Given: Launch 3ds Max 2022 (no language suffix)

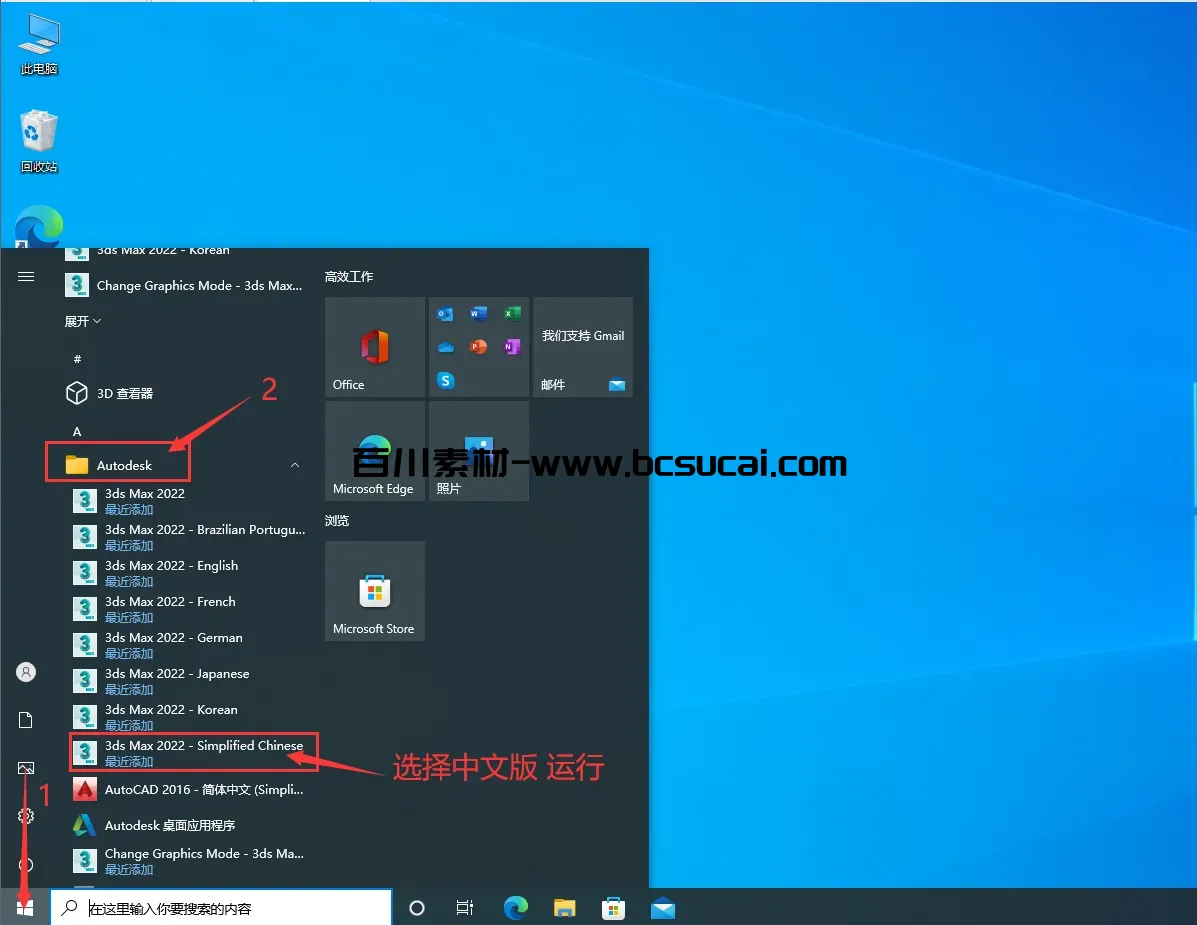Looking at the screenshot, I should click(189, 501).
